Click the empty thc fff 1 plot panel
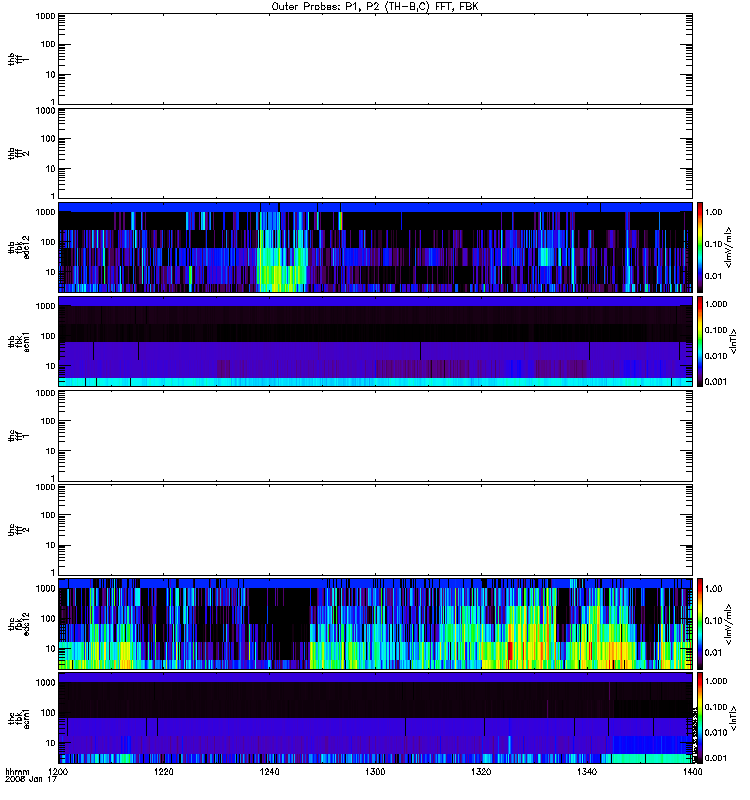The width and height of the screenshot is (750, 800). tap(375, 436)
